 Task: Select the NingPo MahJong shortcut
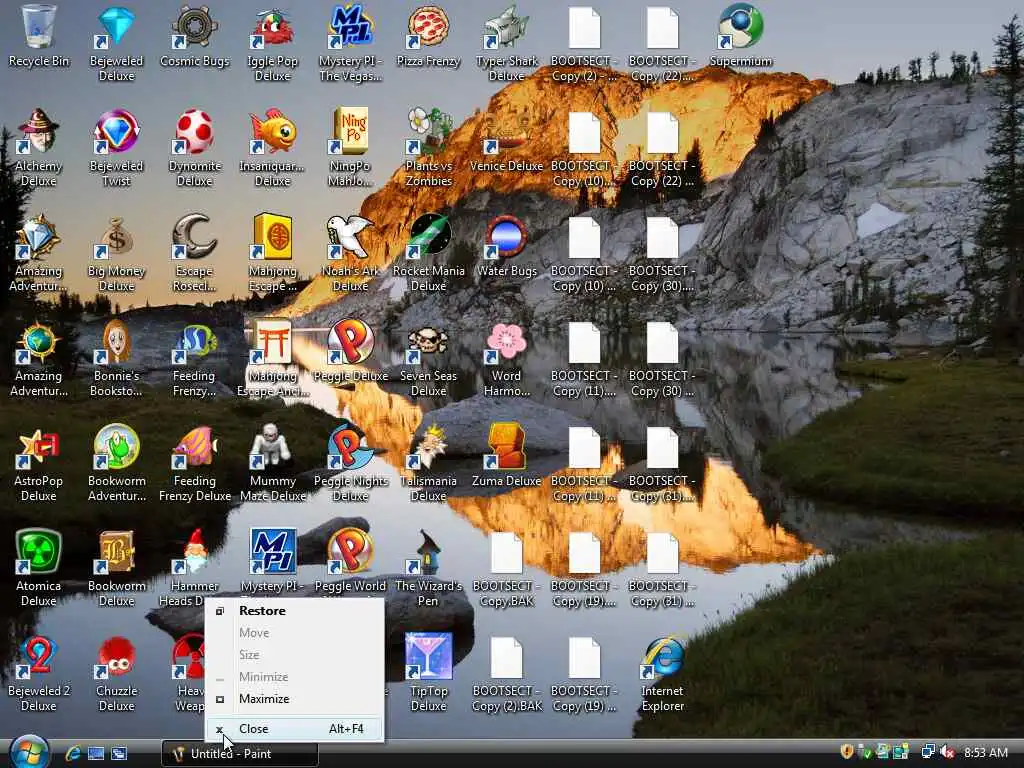click(x=350, y=148)
